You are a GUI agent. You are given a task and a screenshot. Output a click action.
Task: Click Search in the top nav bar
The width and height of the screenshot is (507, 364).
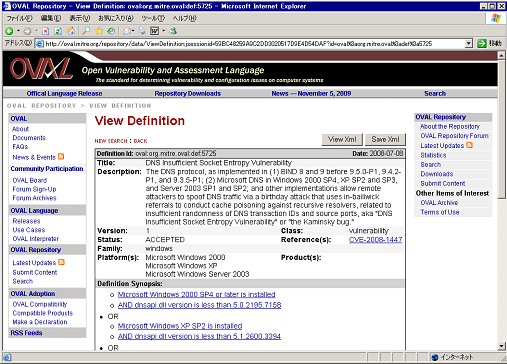435,93
